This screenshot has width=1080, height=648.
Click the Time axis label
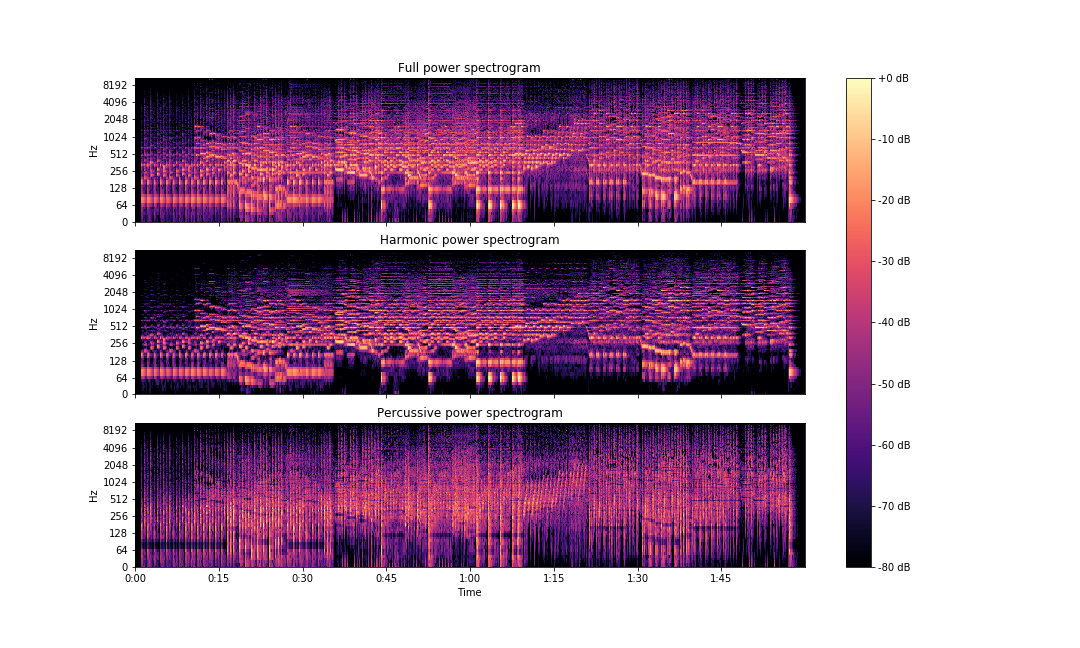(x=470, y=592)
